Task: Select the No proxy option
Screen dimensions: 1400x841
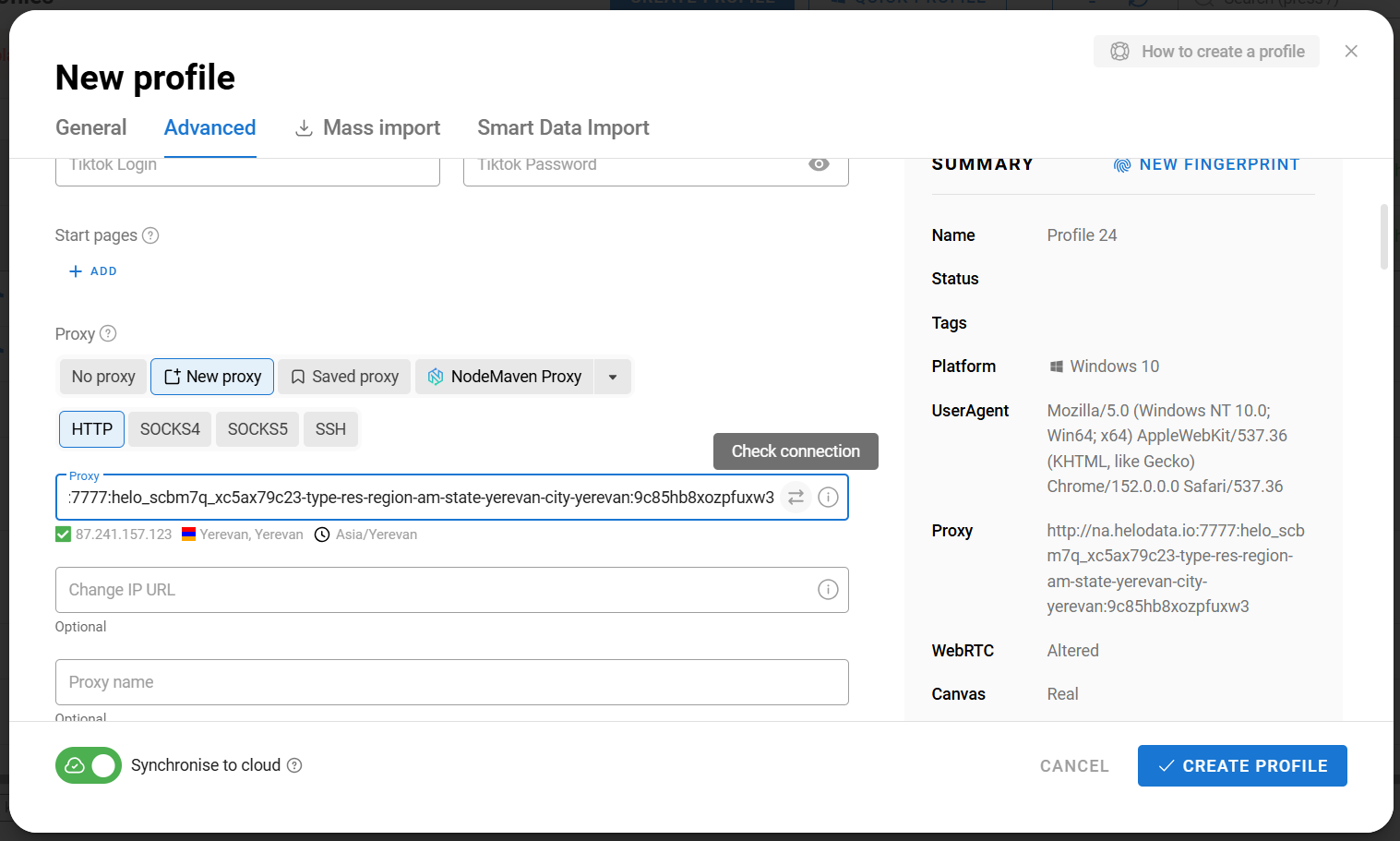Action: pyautogui.click(x=103, y=377)
